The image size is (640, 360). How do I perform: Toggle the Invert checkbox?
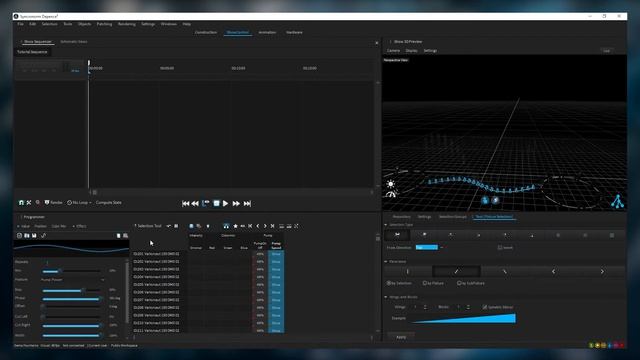[500, 247]
